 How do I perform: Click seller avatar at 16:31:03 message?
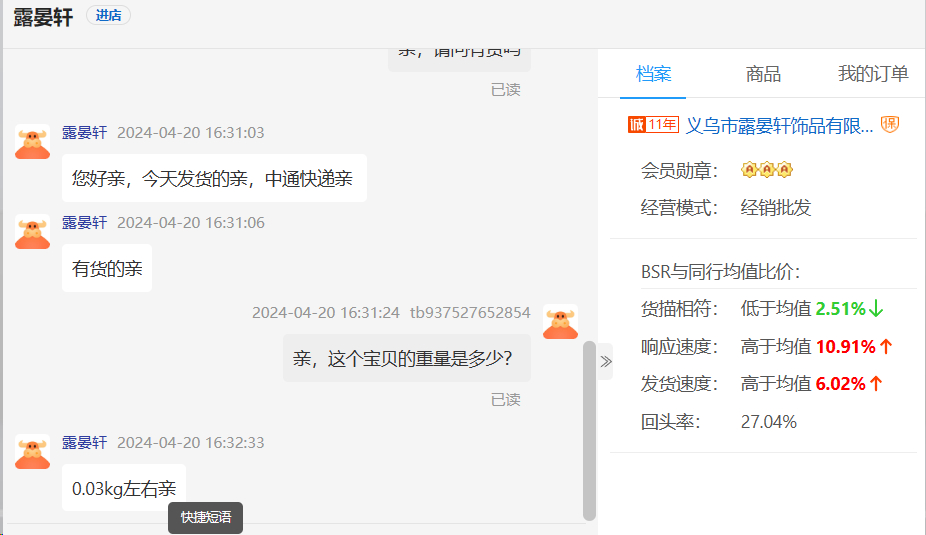(32, 142)
